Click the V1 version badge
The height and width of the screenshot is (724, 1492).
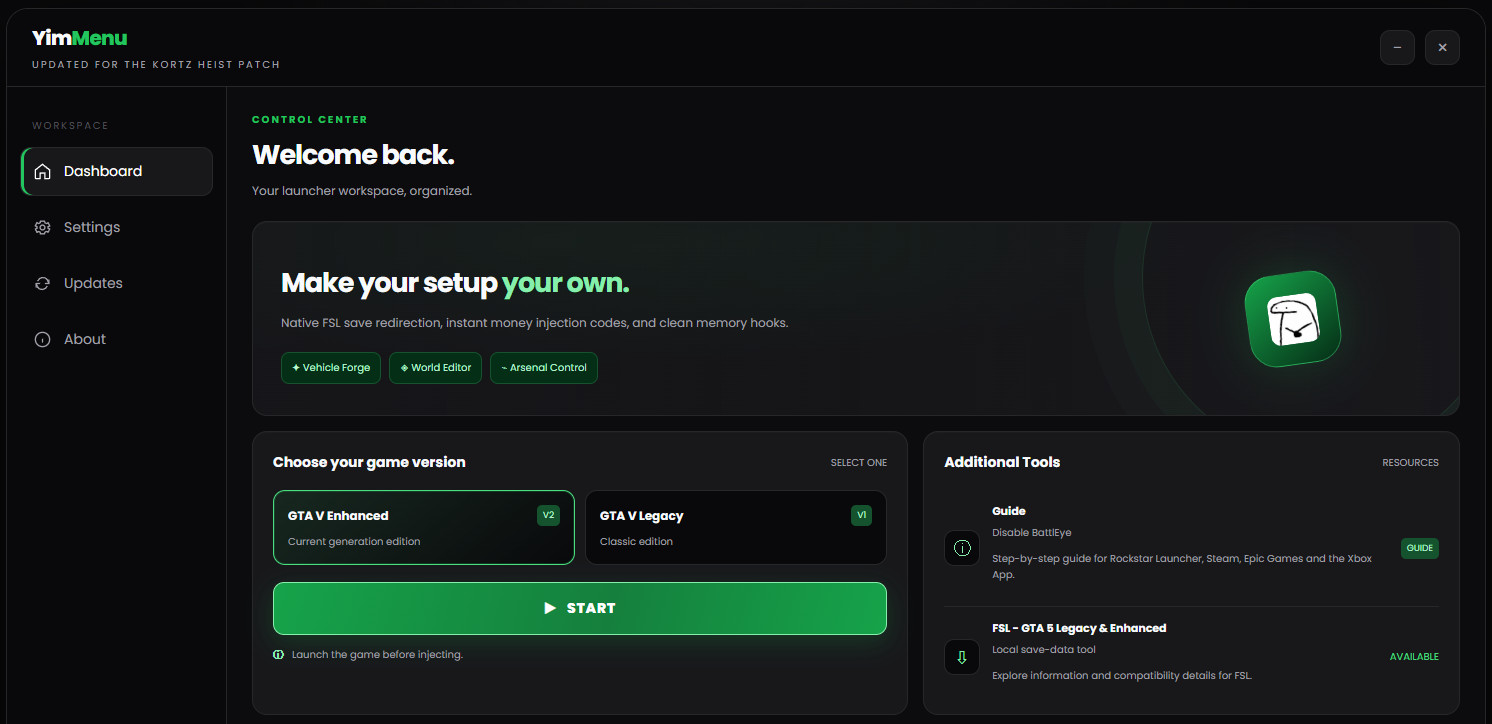coord(861,516)
